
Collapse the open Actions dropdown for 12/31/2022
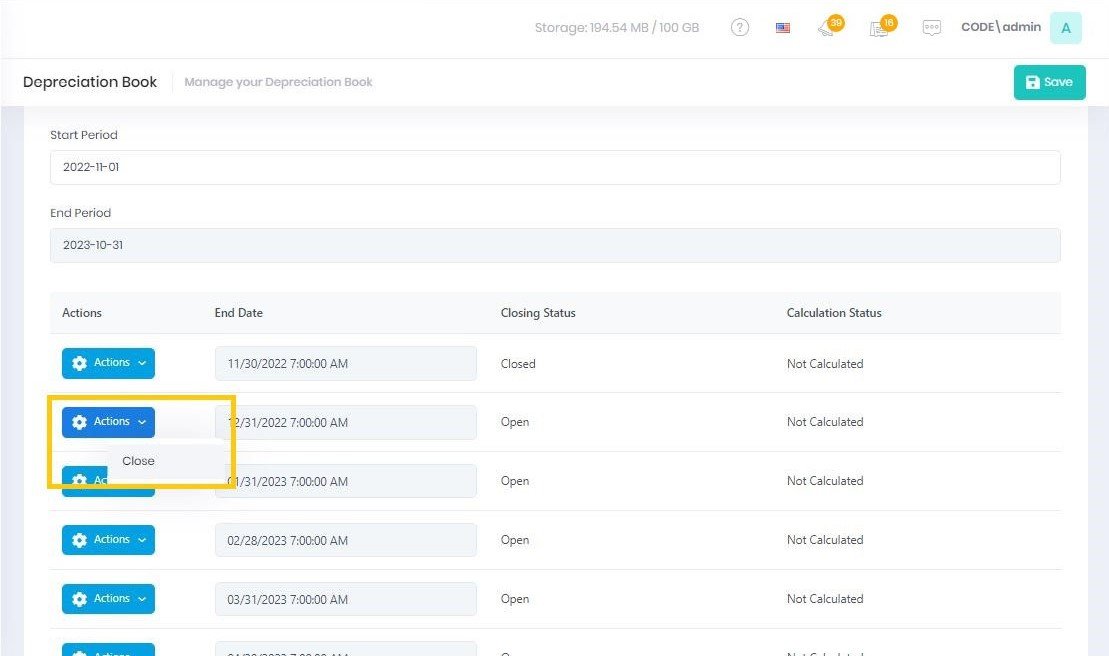tap(108, 422)
